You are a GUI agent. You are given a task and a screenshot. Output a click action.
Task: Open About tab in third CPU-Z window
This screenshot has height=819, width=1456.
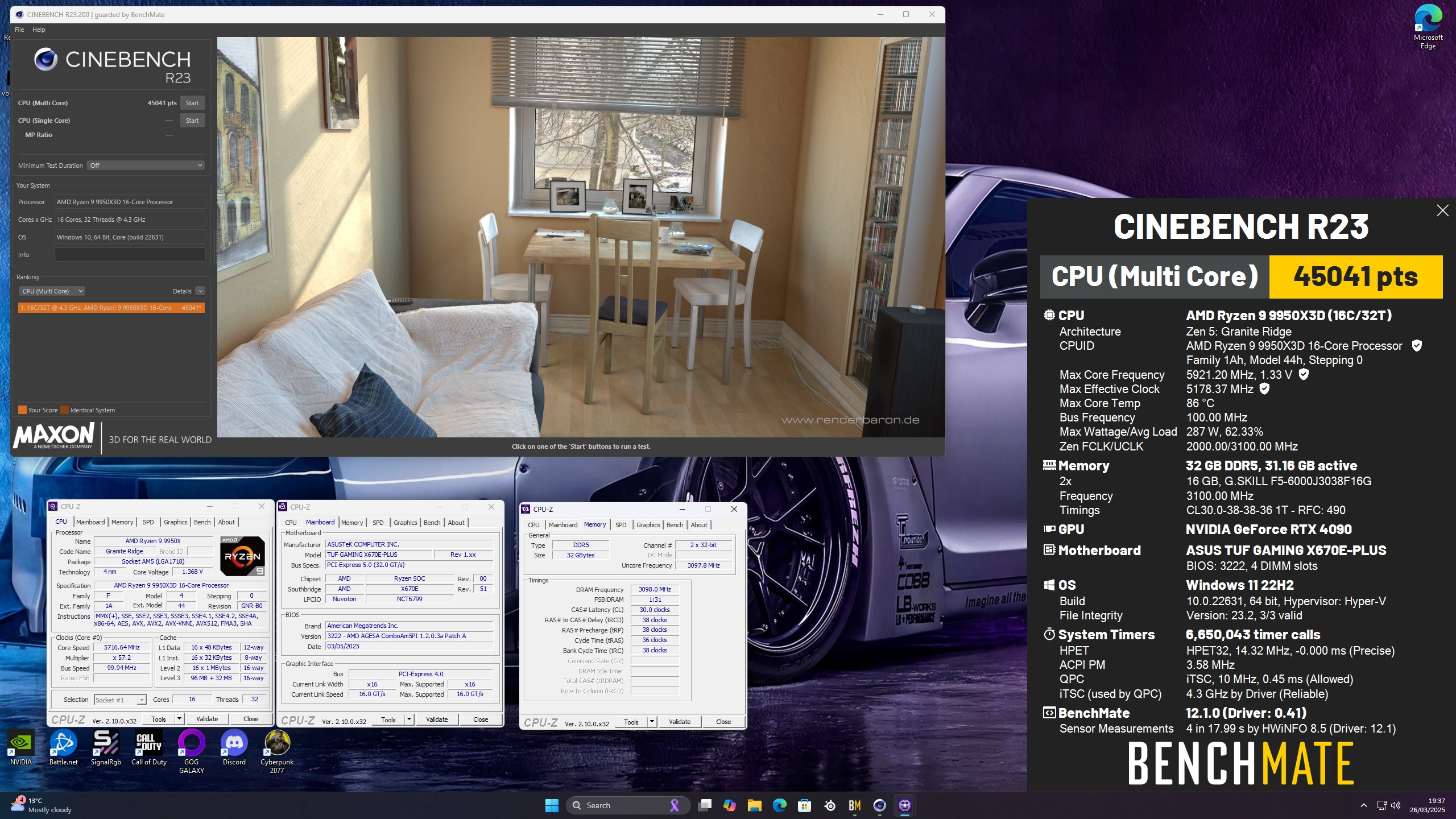pos(699,525)
